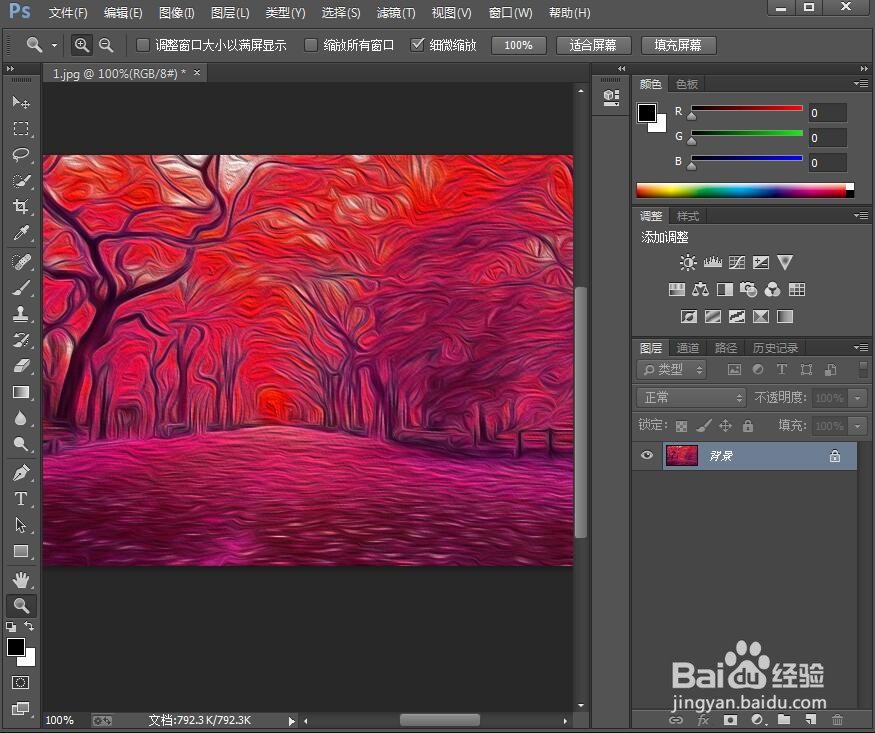Select the Clone Stamp tool
Screen dimensions: 875x733
(21, 314)
